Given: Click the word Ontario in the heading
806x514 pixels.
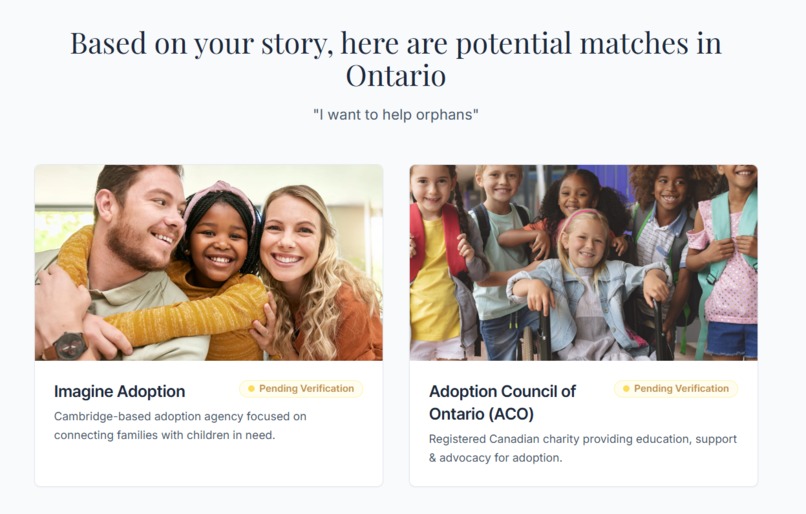Looking at the screenshot, I should coord(396,76).
